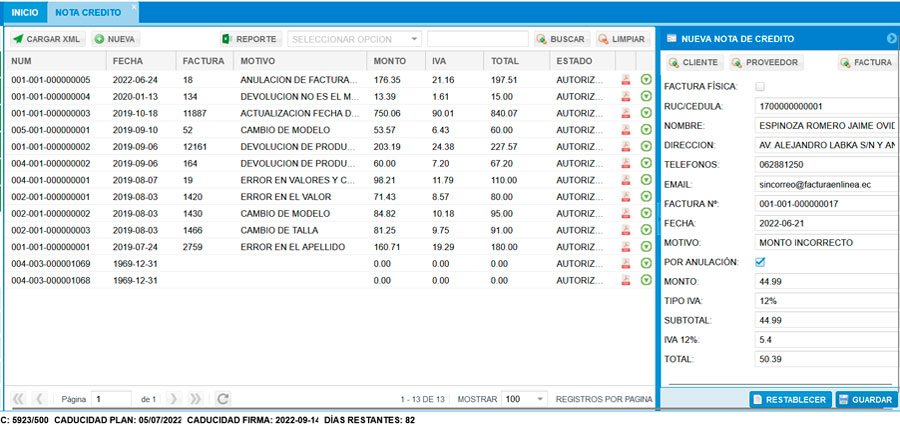Click the search text field beside Buscar

[477, 39]
